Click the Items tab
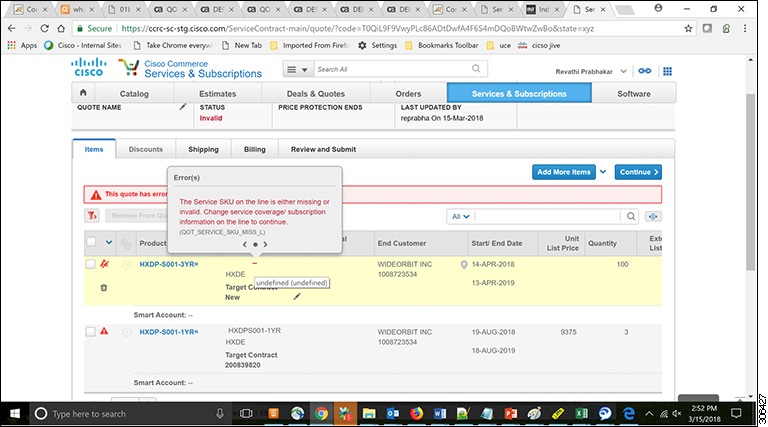Screen dimensions: 768x427 [x=94, y=149]
